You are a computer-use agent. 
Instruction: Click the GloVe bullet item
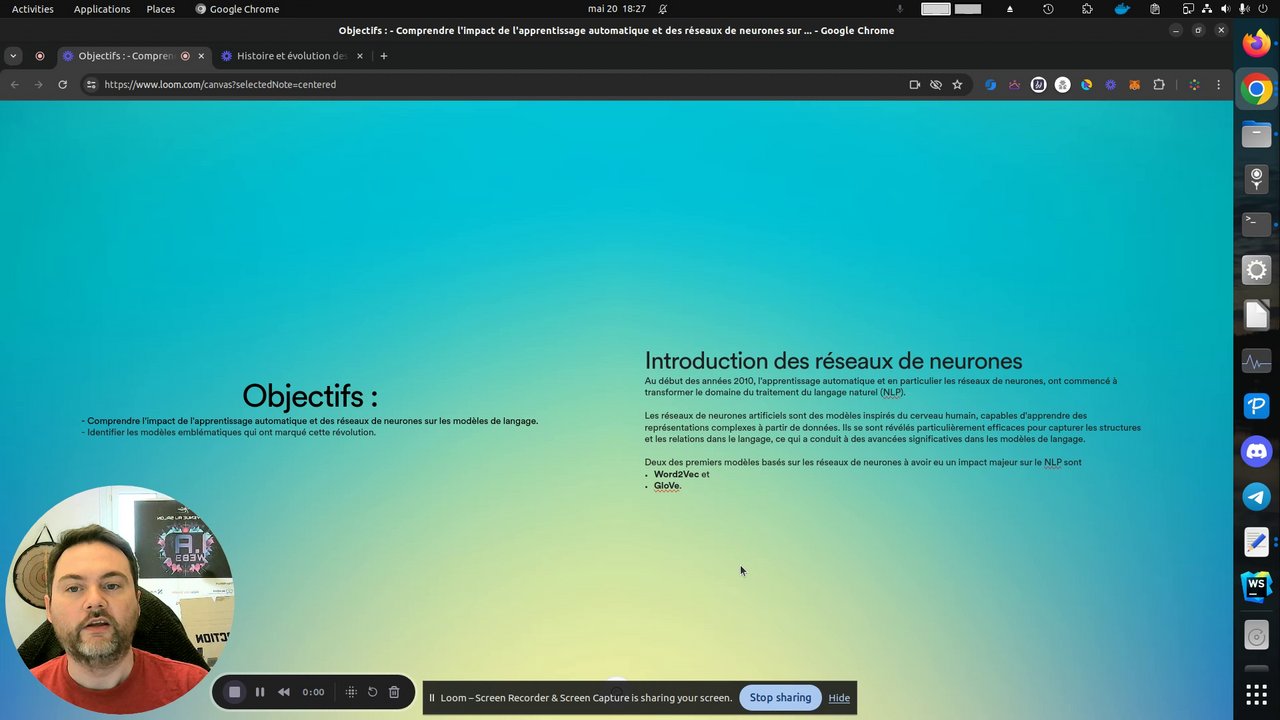pos(667,486)
